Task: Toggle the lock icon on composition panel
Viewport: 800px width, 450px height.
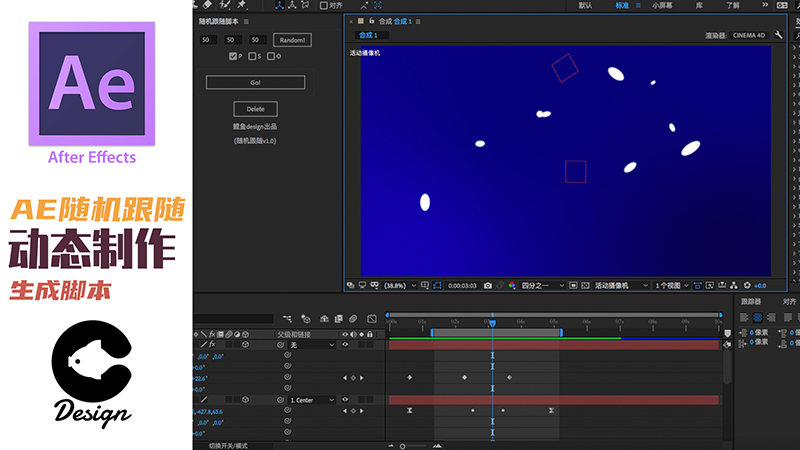Action: coord(371,20)
